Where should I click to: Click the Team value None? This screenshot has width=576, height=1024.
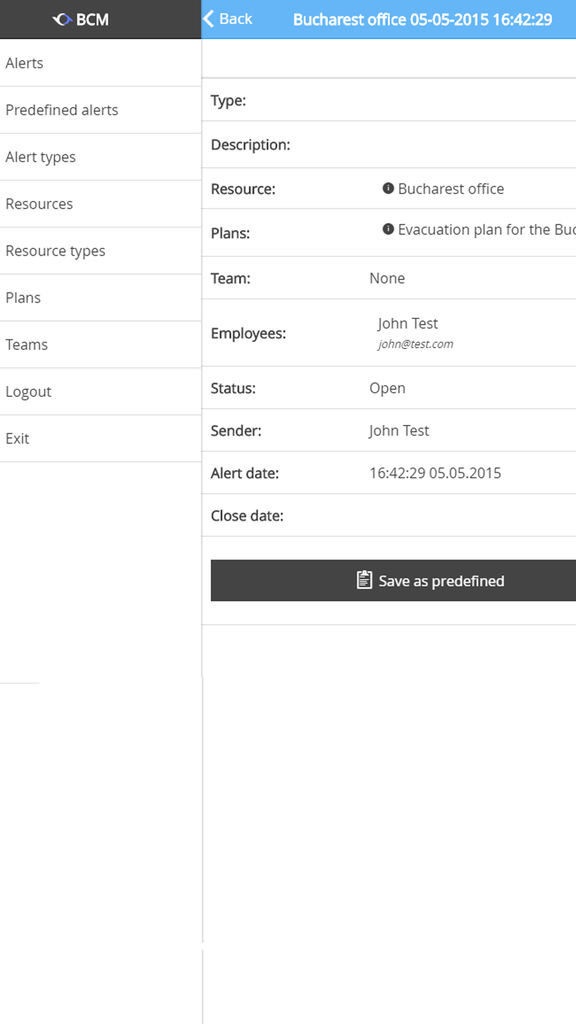tap(387, 278)
